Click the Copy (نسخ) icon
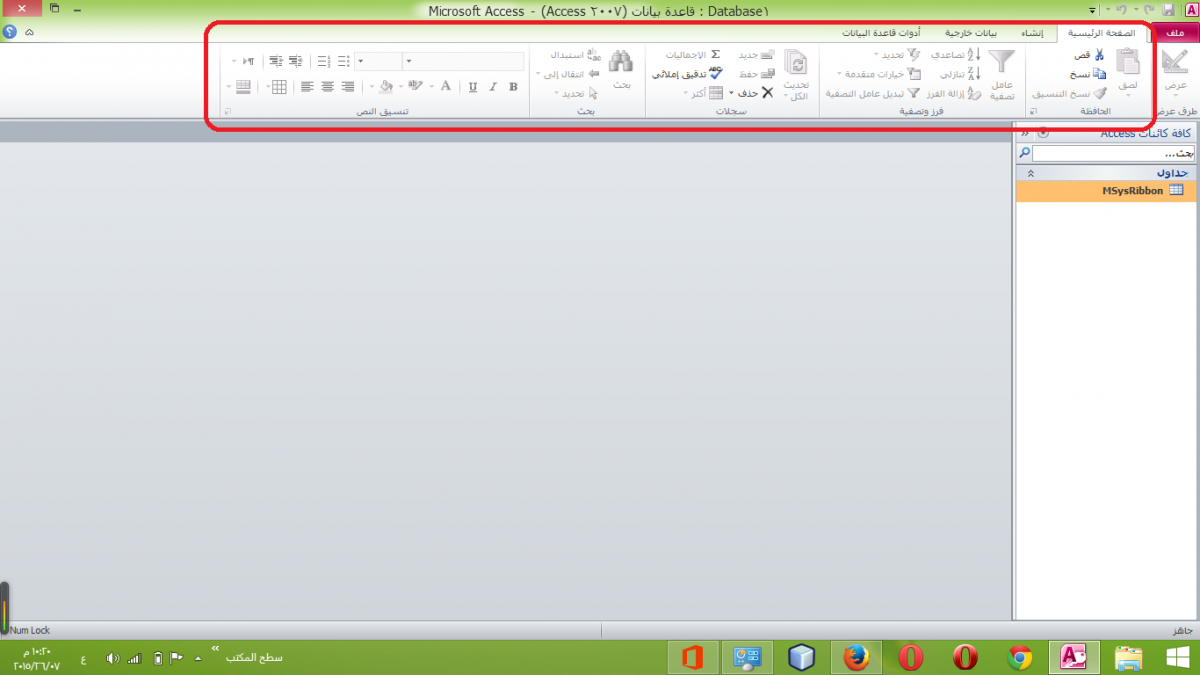The image size is (1200, 675). (x=1099, y=74)
